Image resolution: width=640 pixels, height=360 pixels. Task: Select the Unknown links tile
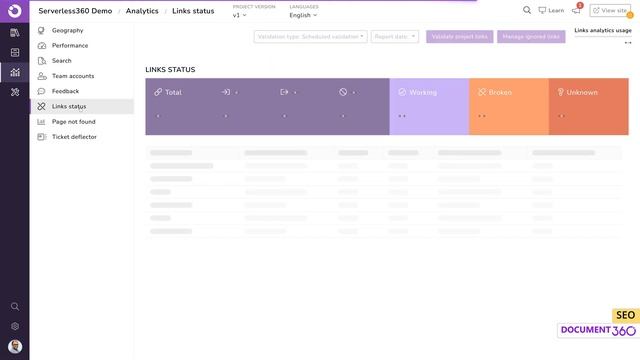[589, 107]
